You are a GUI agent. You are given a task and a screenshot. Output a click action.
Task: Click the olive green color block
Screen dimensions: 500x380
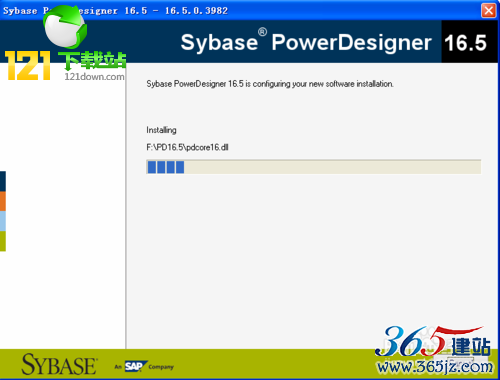pyautogui.click(x=3, y=241)
